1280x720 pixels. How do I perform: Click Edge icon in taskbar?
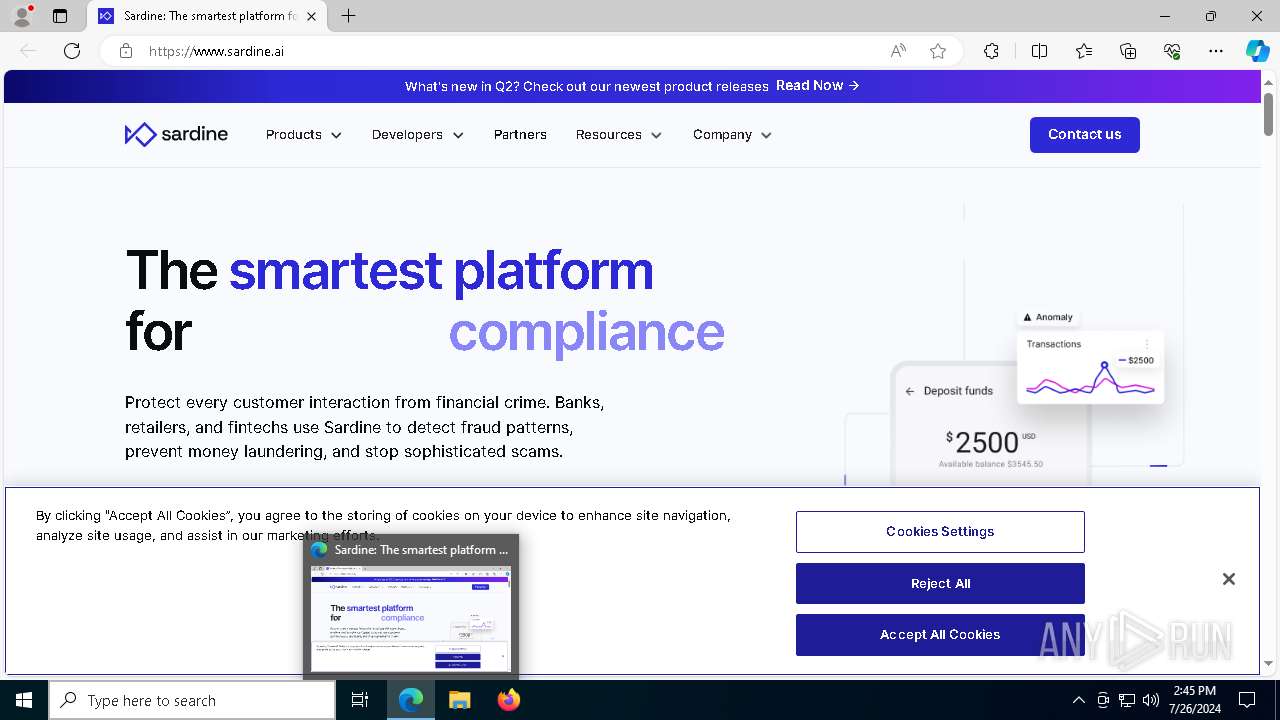pos(411,700)
